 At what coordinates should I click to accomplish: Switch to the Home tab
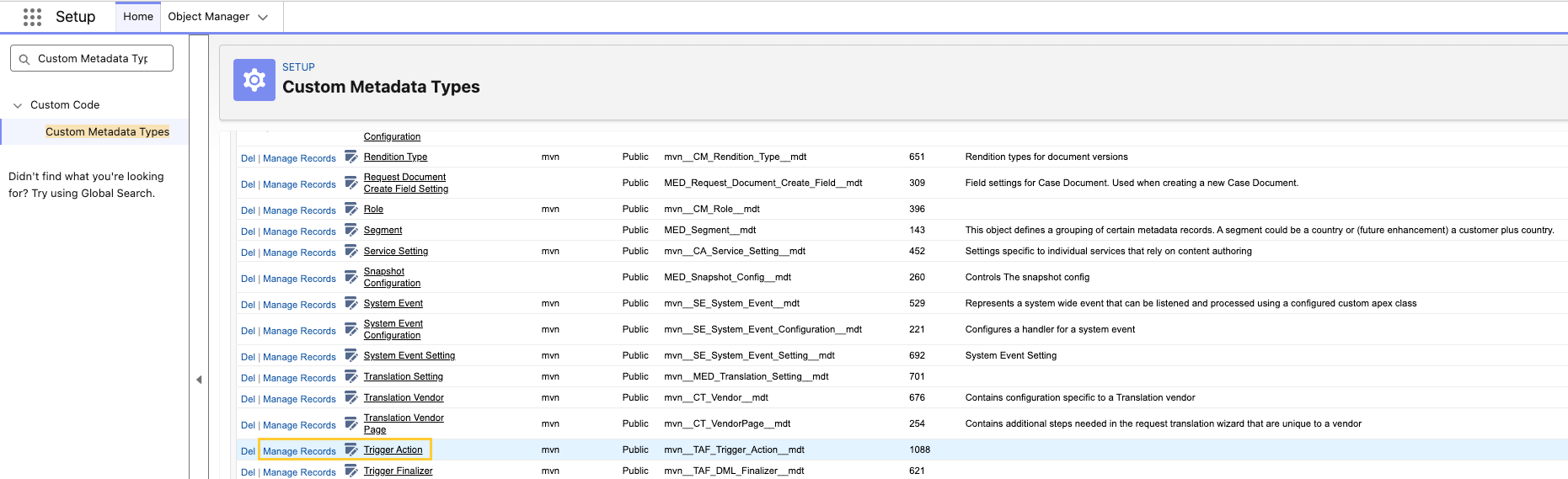pyautogui.click(x=138, y=17)
